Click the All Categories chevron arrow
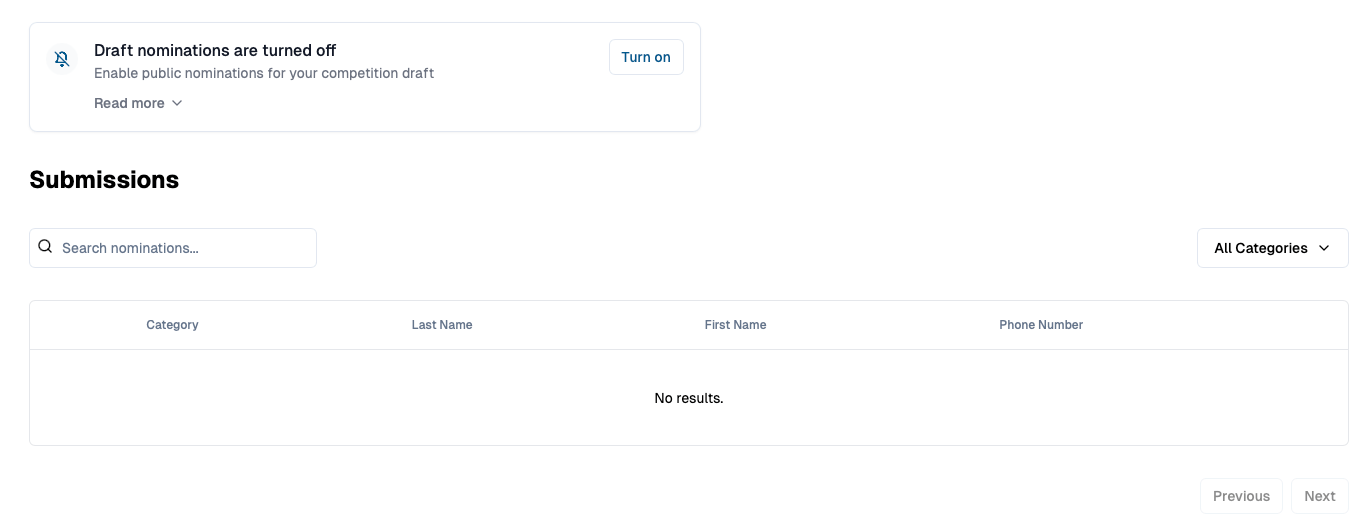This screenshot has width=1371, height=532. [x=1324, y=248]
